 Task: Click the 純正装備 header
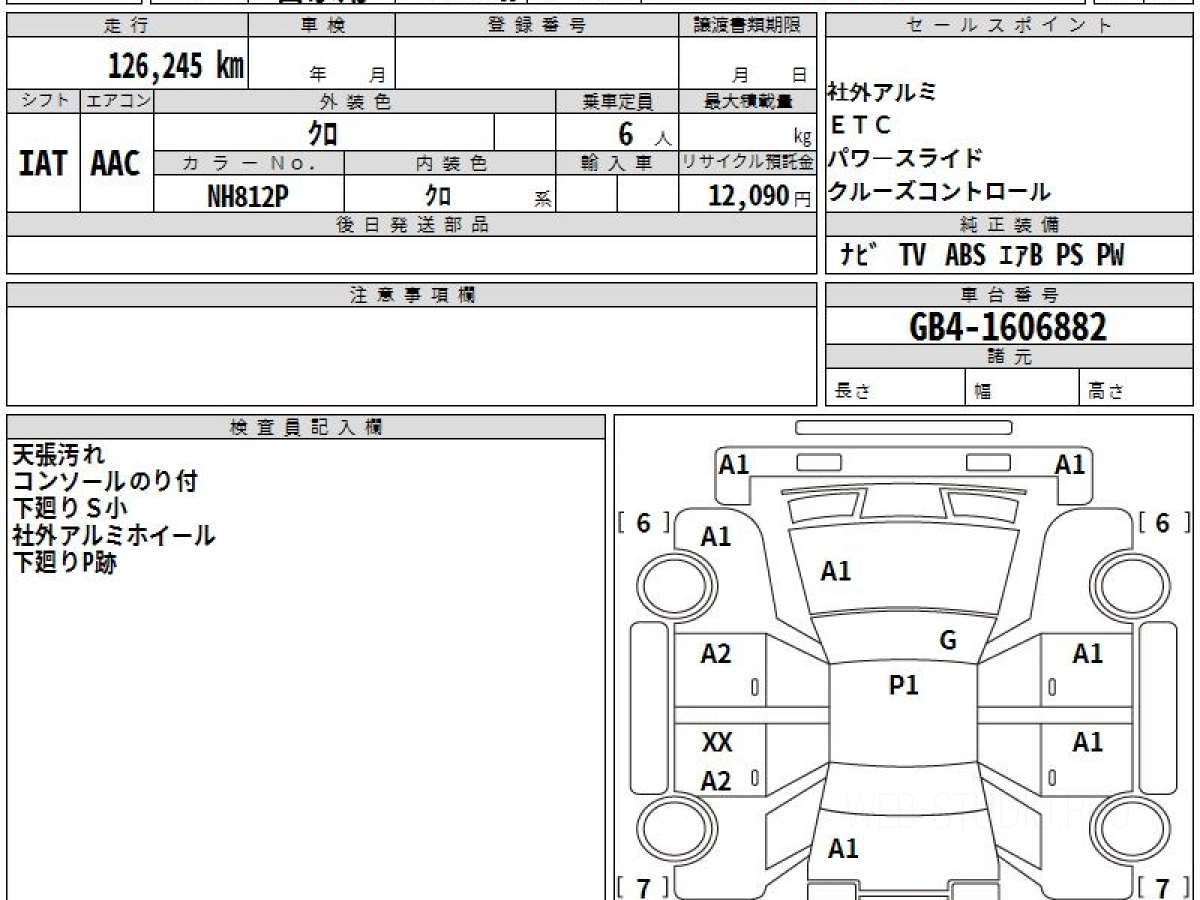[1009, 225]
